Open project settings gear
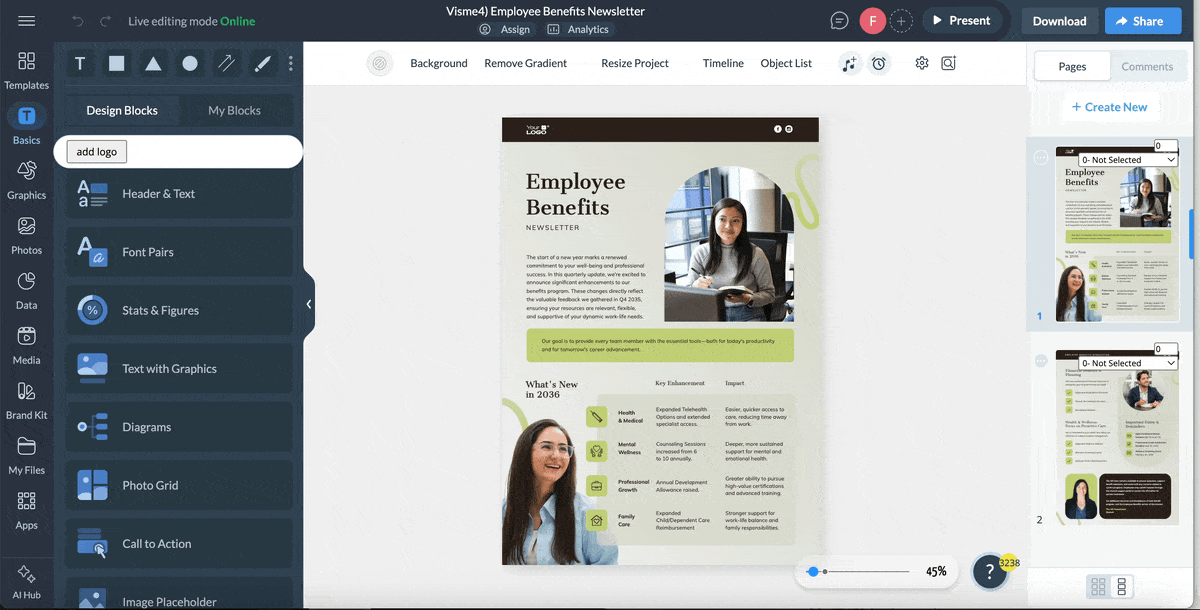The height and width of the screenshot is (610, 1200). tap(922, 63)
